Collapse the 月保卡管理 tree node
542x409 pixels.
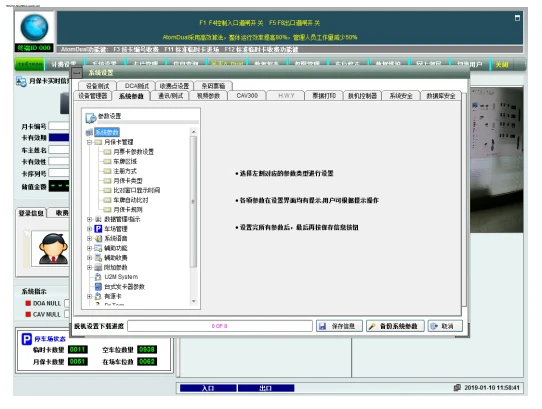pyautogui.click(x=89, y=142)
